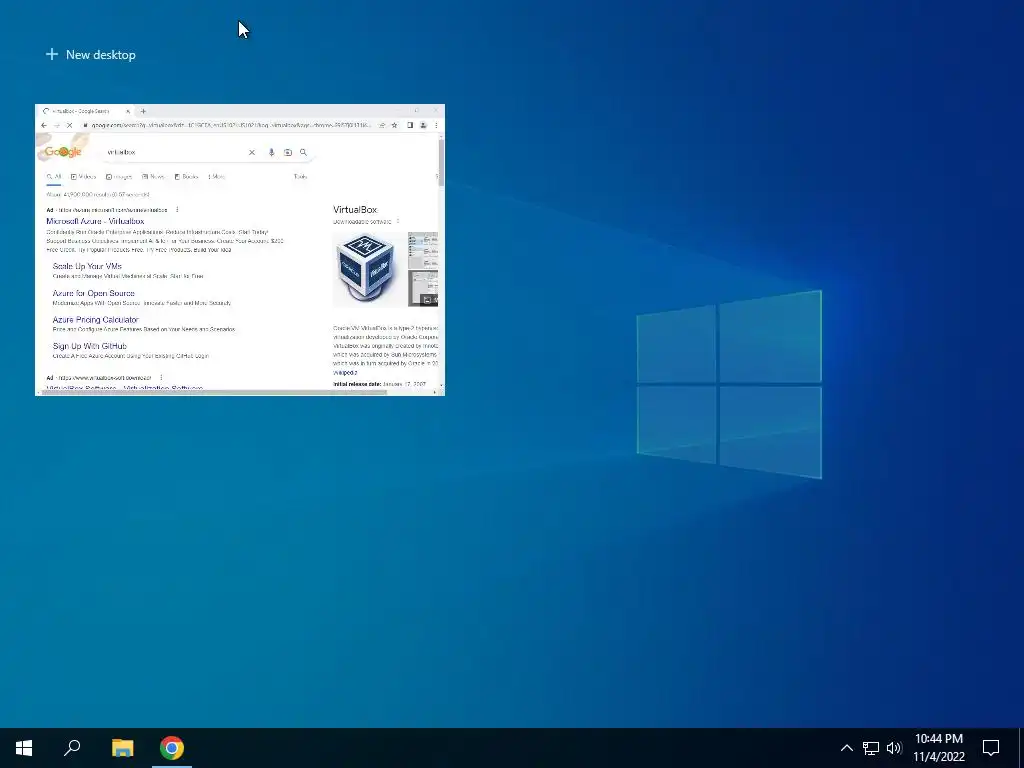Open Azure Pricing Calculator link
The height and width of the screenshot is (768, 1024).
click(x=95, y=320)
